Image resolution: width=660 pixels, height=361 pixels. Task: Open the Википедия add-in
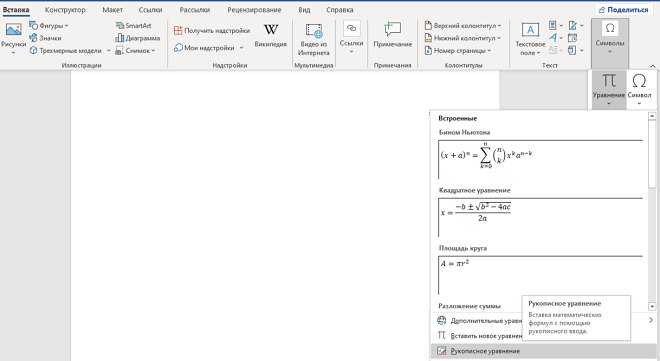pos(271,35)
